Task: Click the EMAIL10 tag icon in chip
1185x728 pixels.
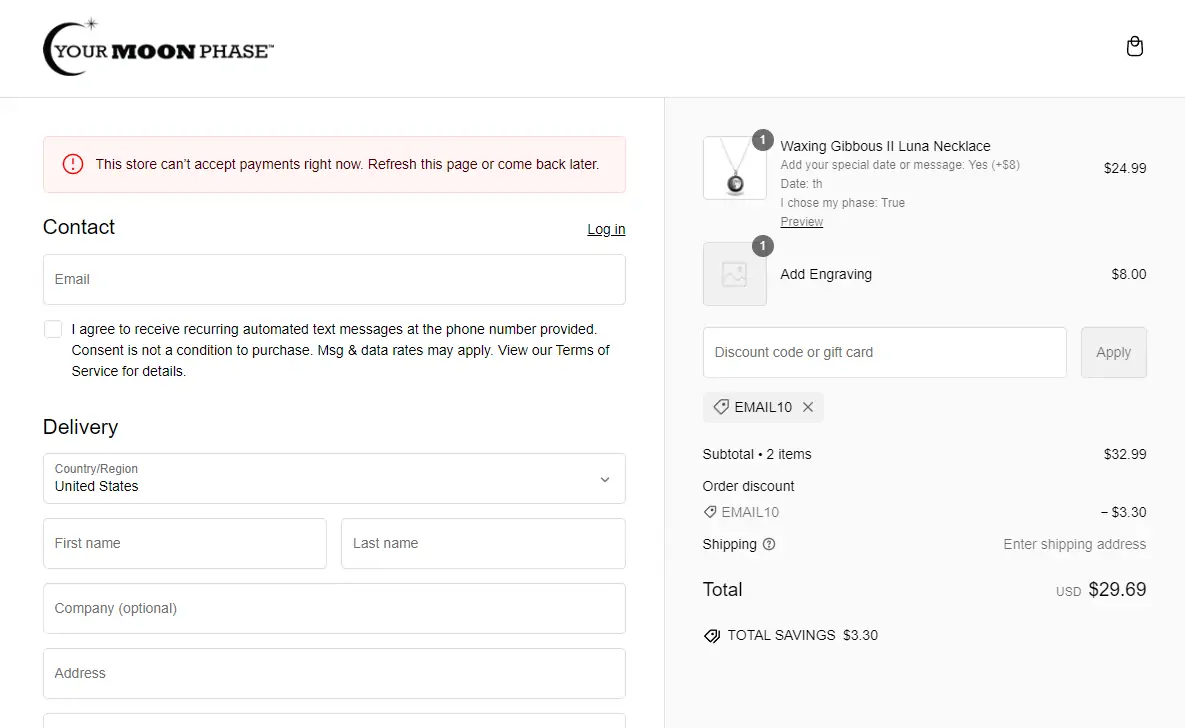Action: pos(721,407)
